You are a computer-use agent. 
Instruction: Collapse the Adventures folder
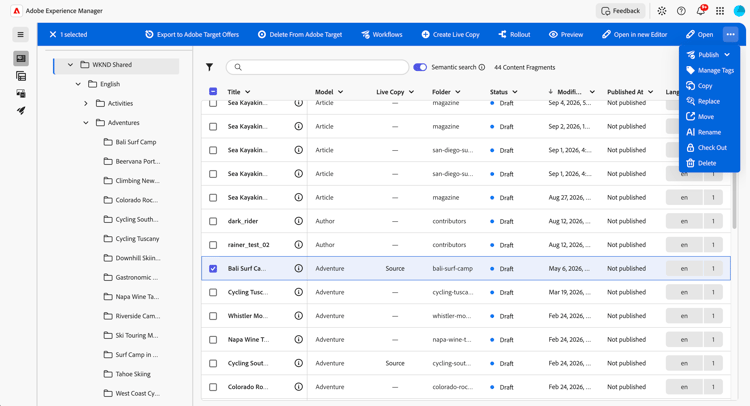86,123
